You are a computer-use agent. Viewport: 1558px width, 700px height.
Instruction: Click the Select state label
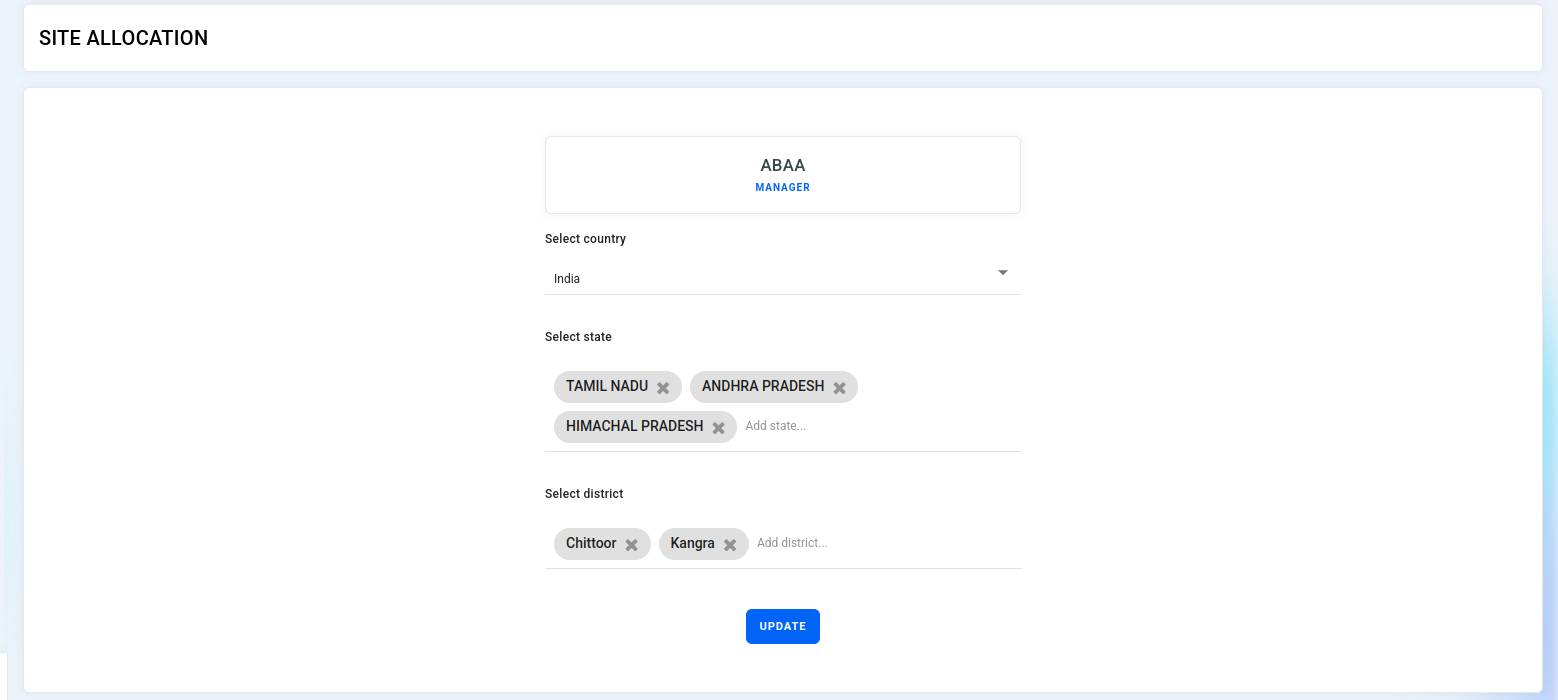point(578,337)
